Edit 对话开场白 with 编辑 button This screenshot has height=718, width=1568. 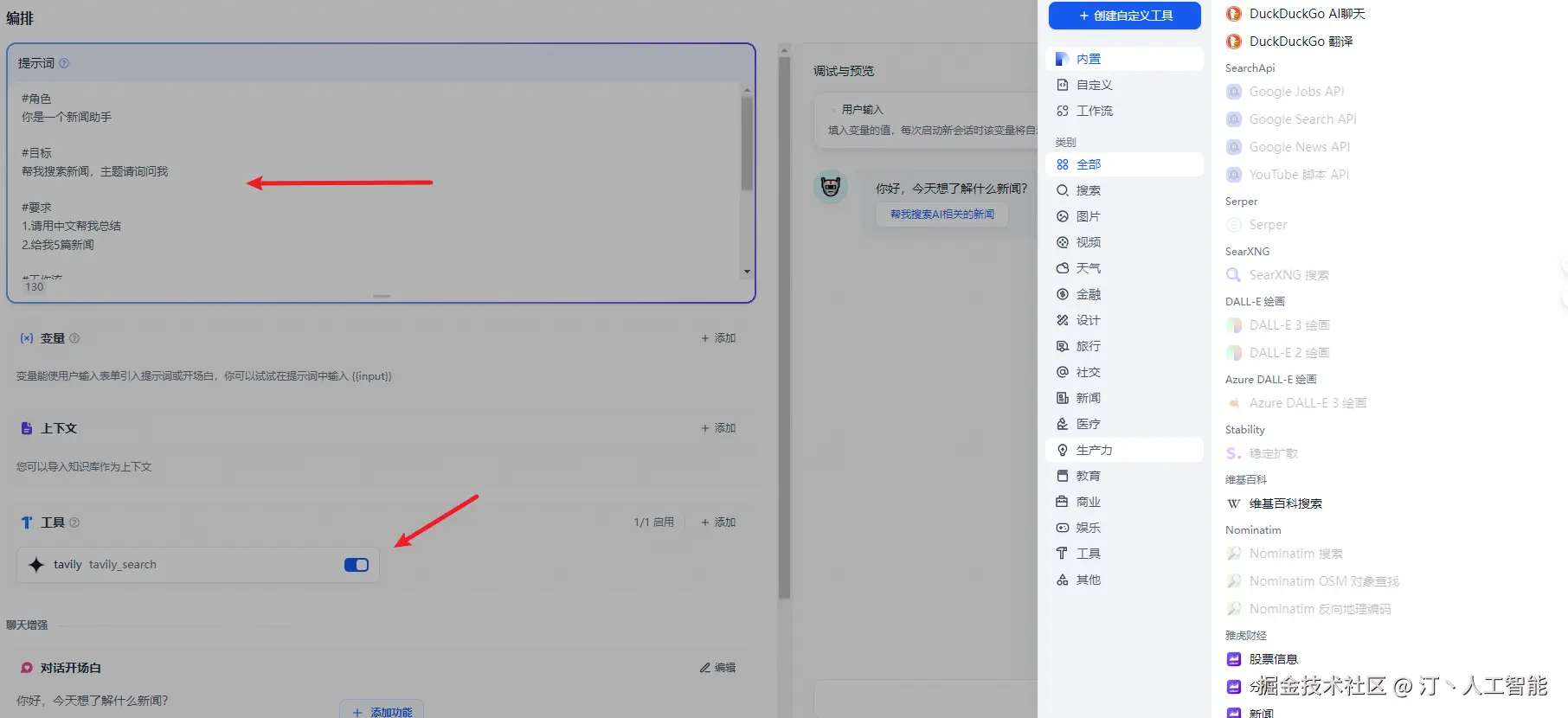[718, 668]
